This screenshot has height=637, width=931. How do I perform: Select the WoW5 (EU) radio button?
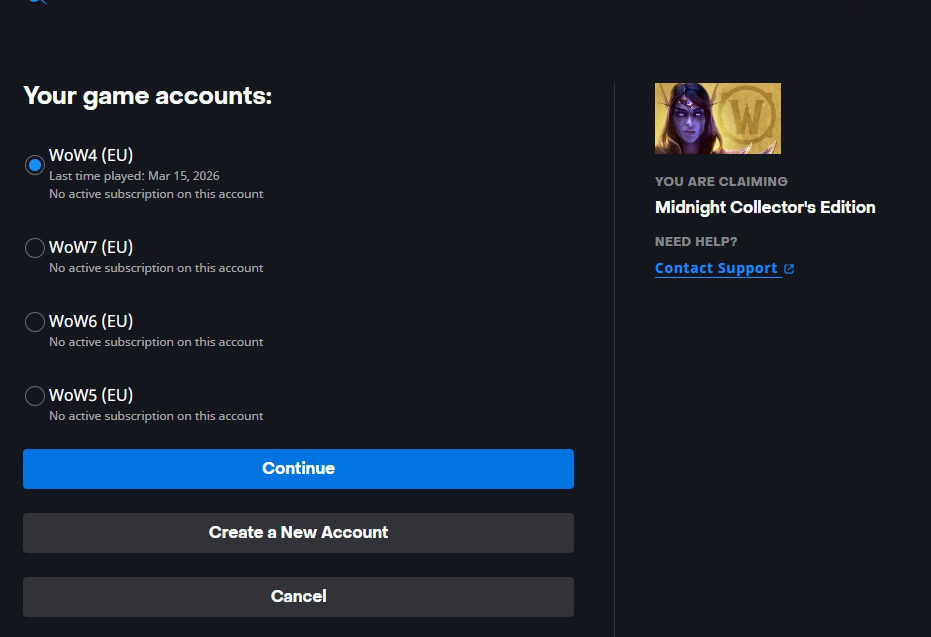click(x=35, y=396)
